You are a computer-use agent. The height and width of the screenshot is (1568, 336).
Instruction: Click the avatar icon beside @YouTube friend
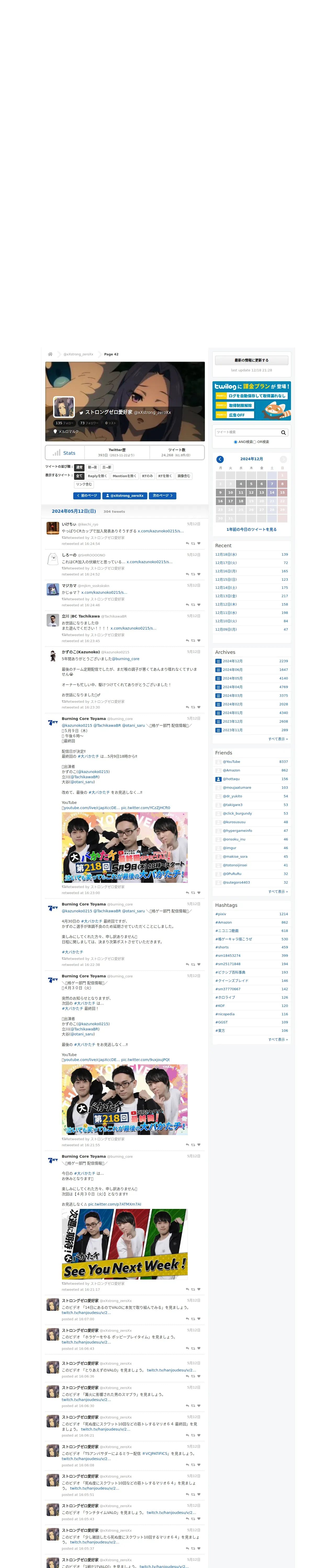click(218, 762)
